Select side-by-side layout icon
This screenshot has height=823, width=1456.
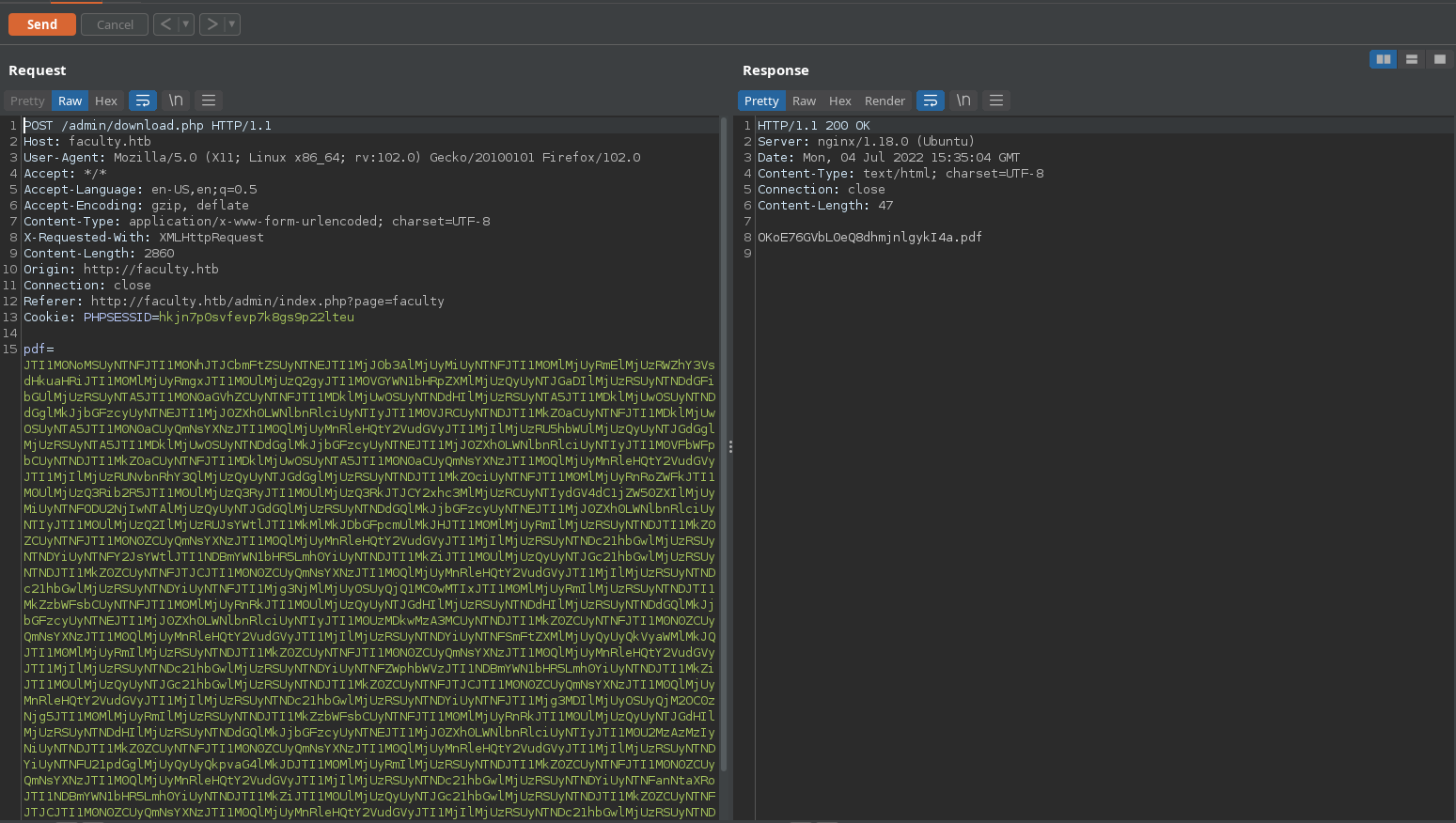[1383, 59]
